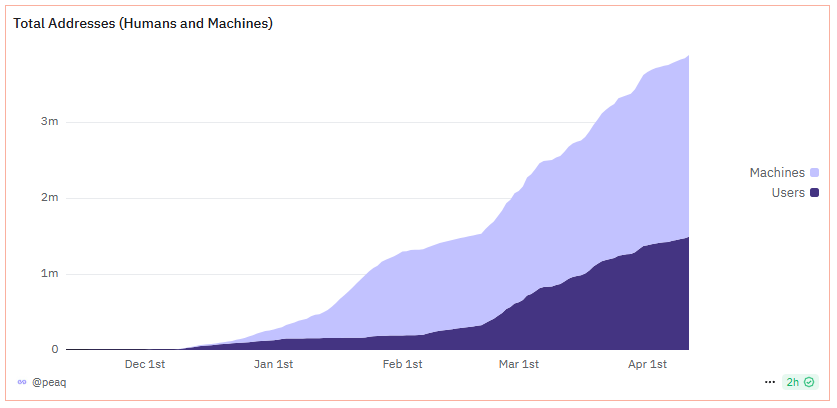Click the Mar 1st axis label
Viewport: 837px width, 408px height.
tap(519, 364)
